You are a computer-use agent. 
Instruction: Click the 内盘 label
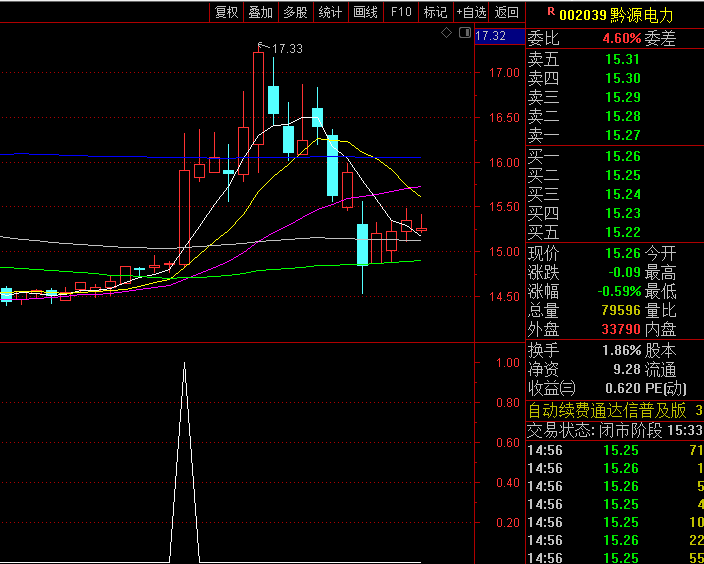(660, 329)
